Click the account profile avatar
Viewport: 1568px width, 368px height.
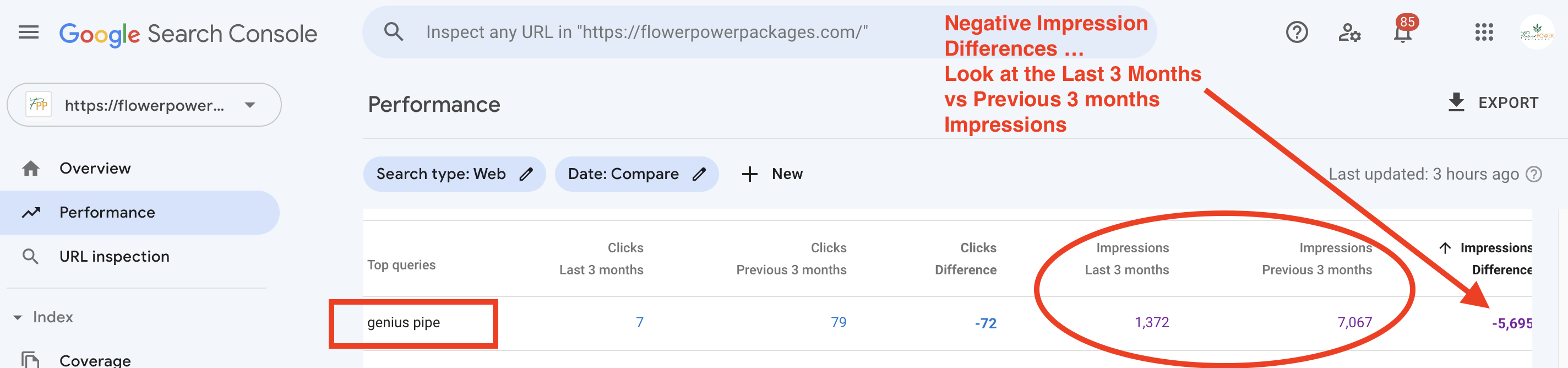(1537, 33)
